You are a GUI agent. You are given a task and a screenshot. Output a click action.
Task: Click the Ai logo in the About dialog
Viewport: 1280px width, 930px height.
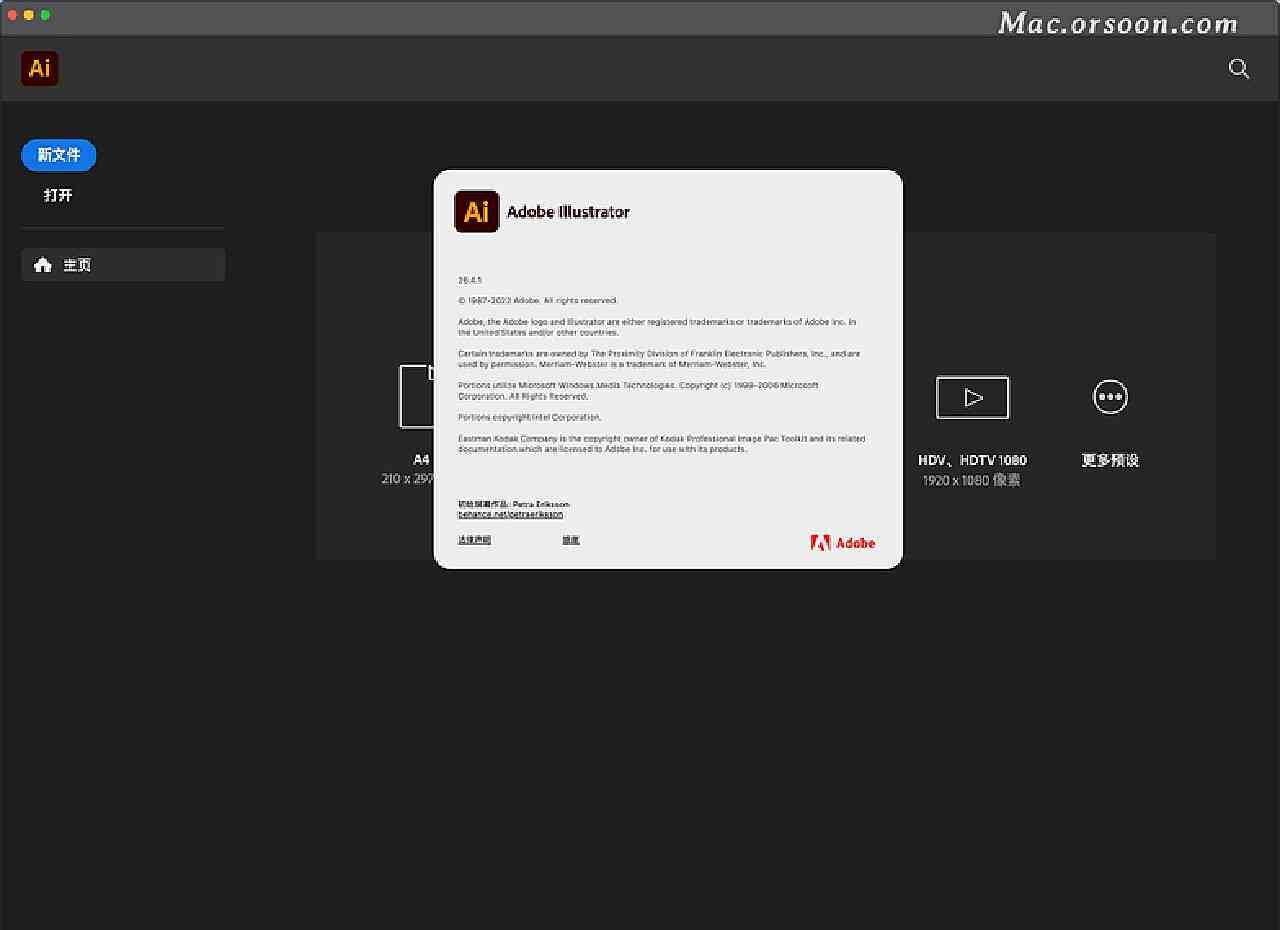(477, 211)
